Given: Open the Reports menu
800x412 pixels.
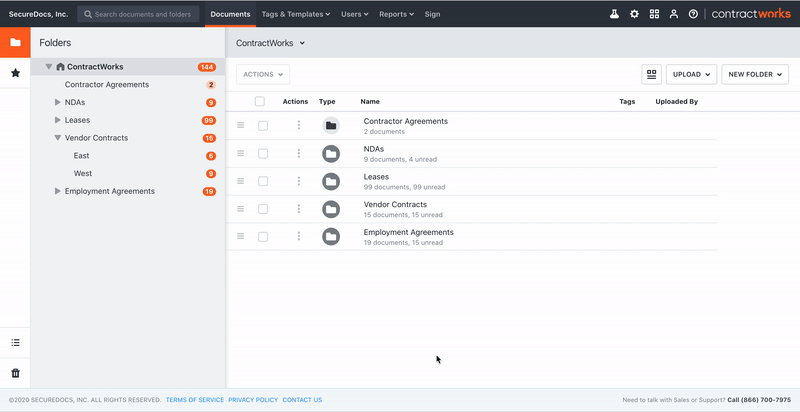Looking at the screenshot, I should click(396, 14).
